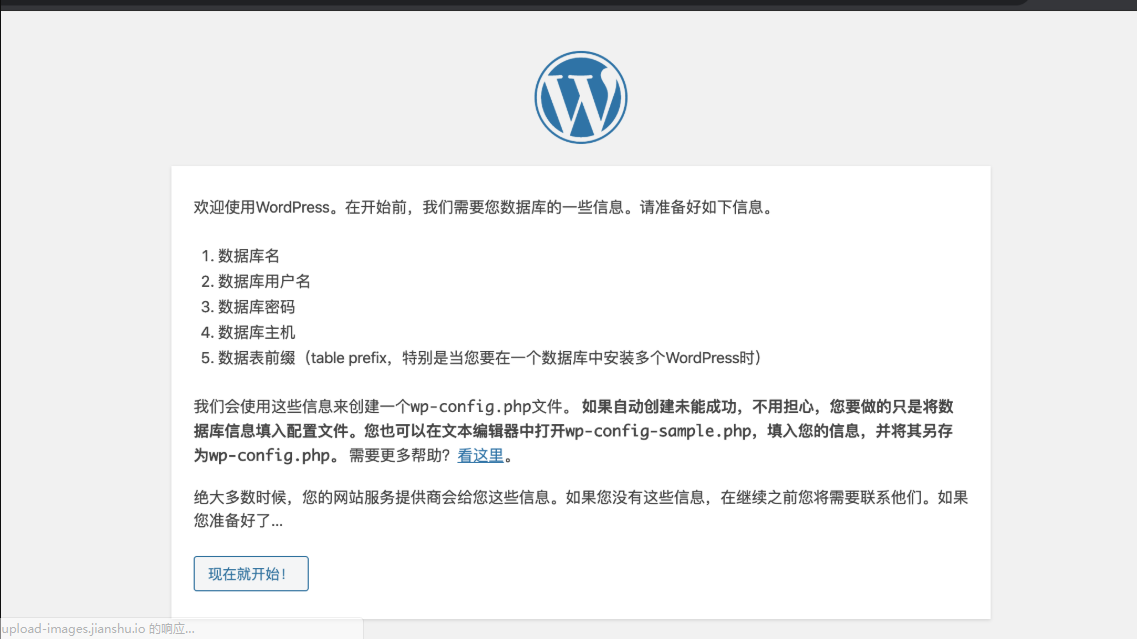Click list item 数据库名
1137x639 pixels.
249,256
